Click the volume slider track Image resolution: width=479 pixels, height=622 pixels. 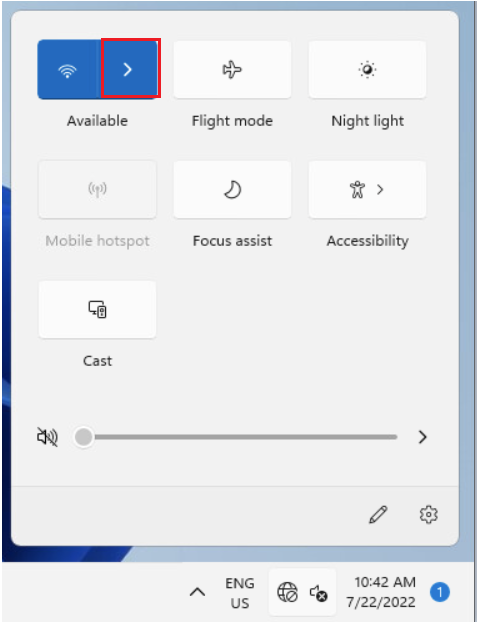coord(240,437)
